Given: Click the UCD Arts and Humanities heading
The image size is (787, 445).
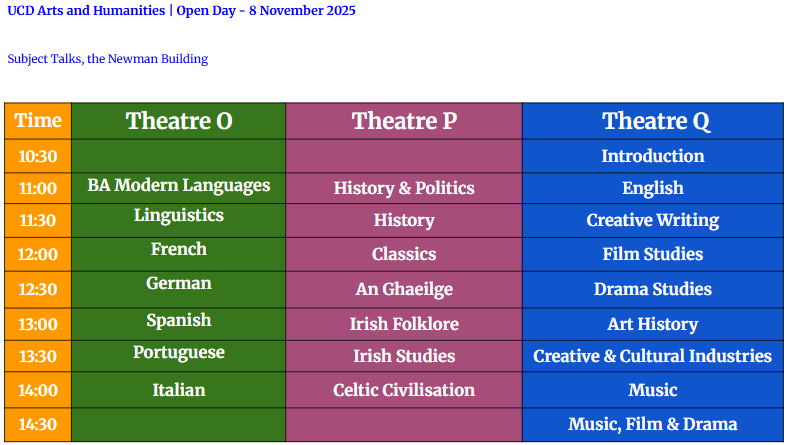Looking at the screenshot, I should (x=181, y=11).
